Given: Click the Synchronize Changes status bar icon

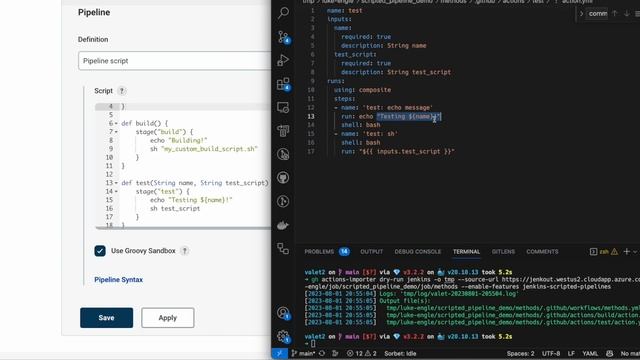Looking at the screenshot, I should click(x=322, y=353).
